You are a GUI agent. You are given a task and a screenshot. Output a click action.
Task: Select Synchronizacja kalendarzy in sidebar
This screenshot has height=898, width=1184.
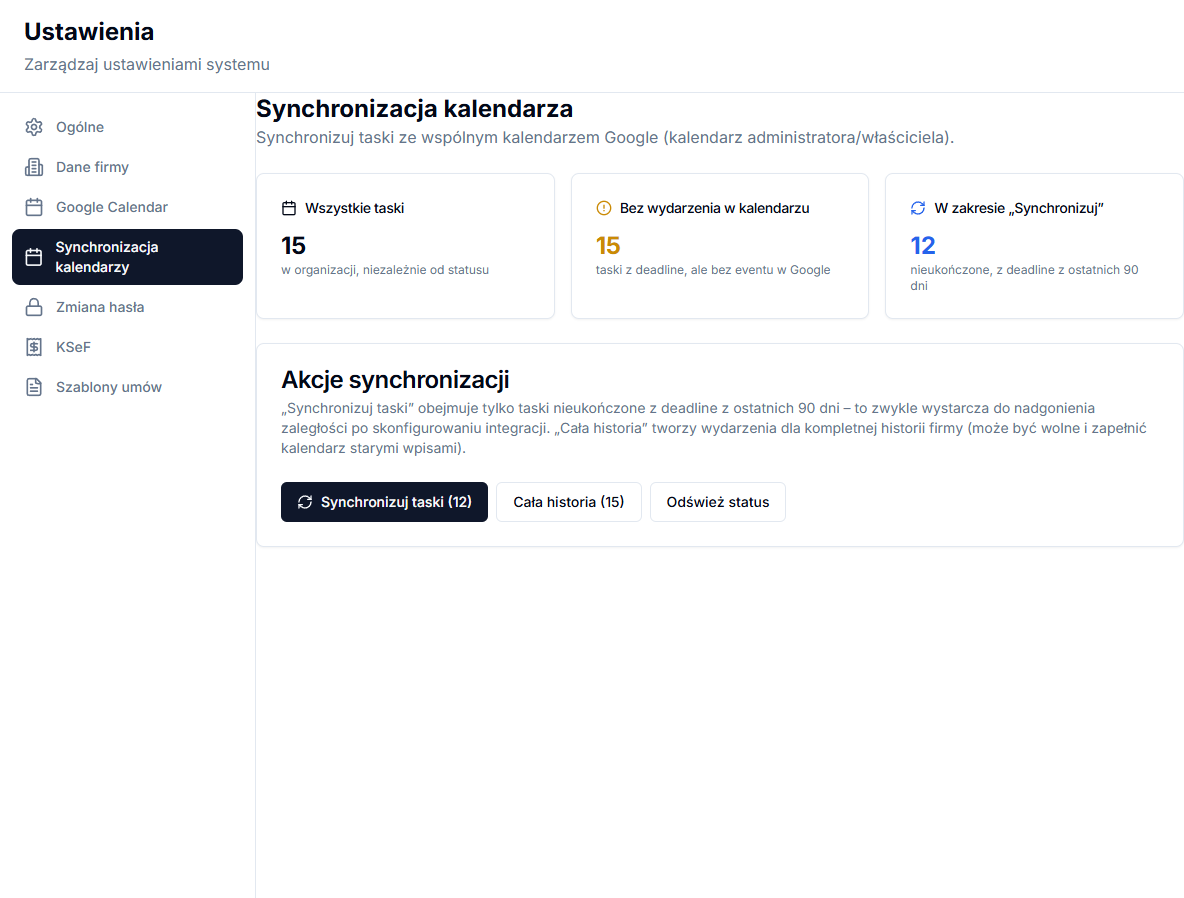pyautogui.click(x=128, y=257)
